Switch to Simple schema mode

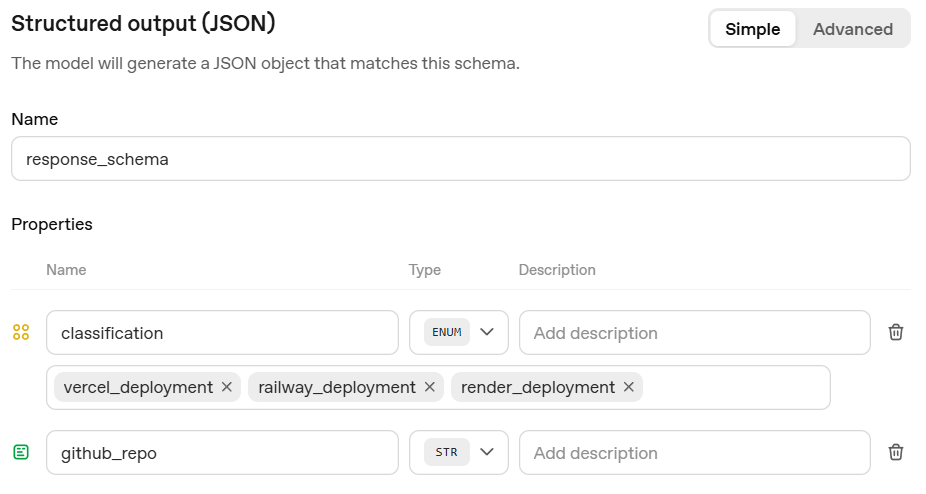pyautogui.click(x=752, y=29)
